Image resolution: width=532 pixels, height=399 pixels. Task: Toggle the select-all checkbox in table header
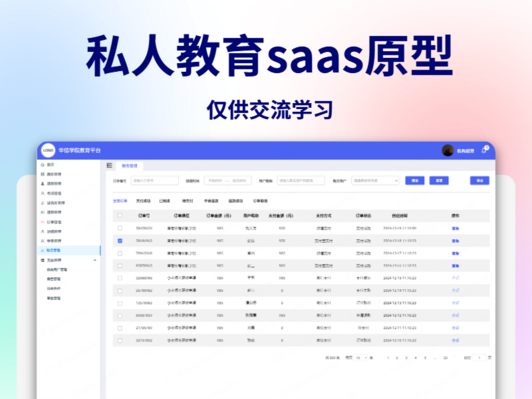[x=120, y=215]
